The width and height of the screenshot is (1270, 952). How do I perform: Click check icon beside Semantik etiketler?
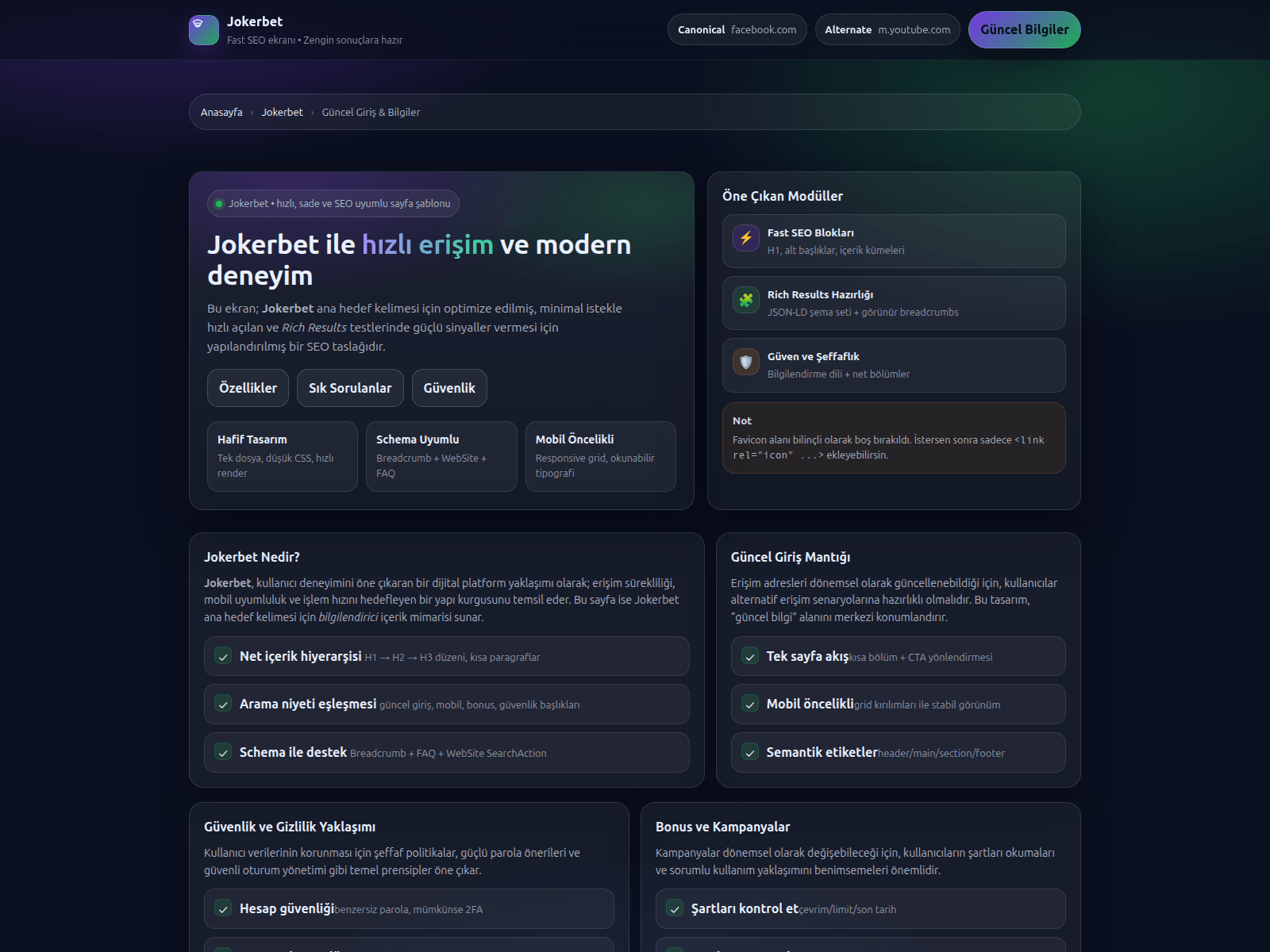(x=750, y=752)
